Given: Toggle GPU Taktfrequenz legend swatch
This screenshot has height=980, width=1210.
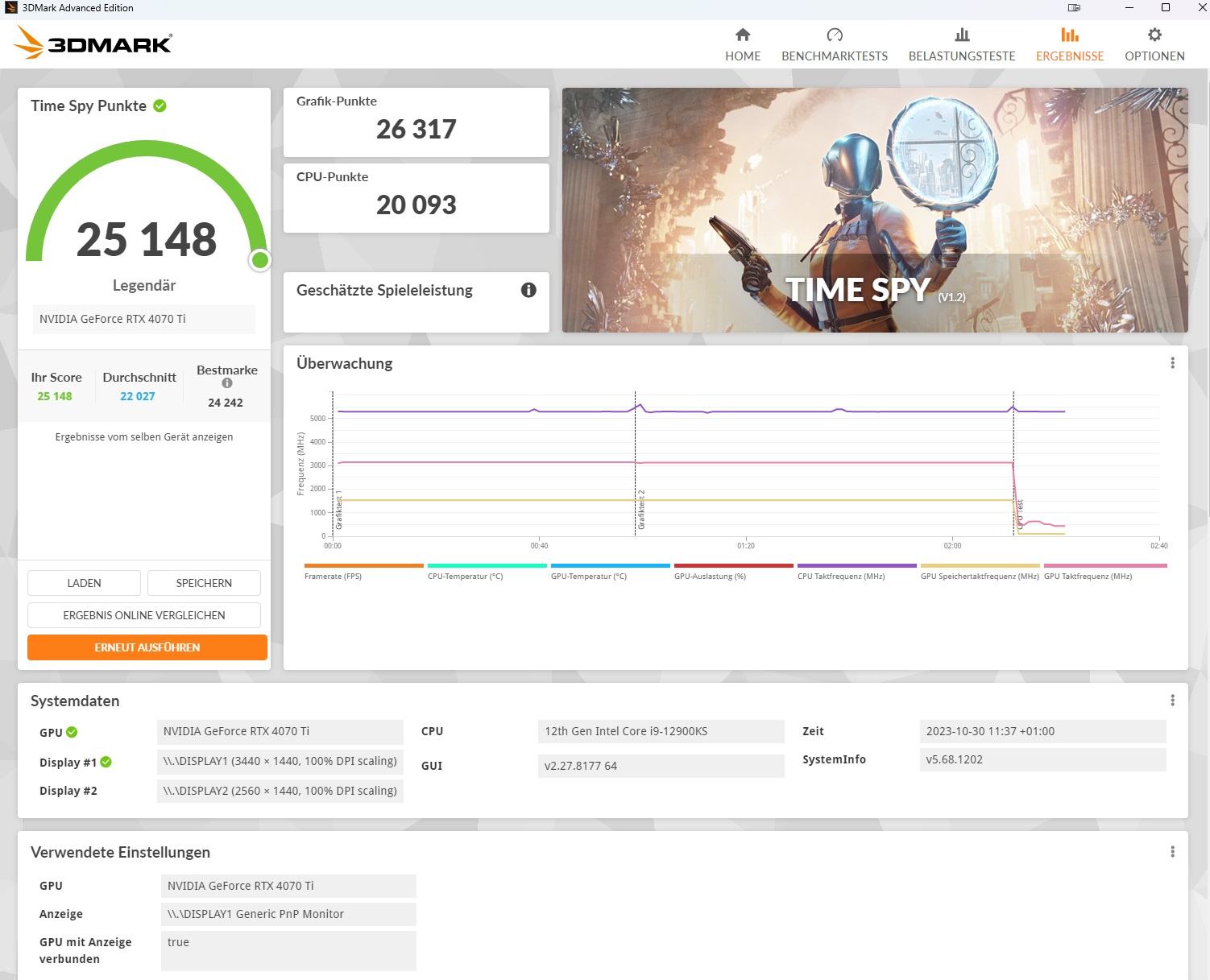Looking at the screenshot, I should coord(1105,565).
